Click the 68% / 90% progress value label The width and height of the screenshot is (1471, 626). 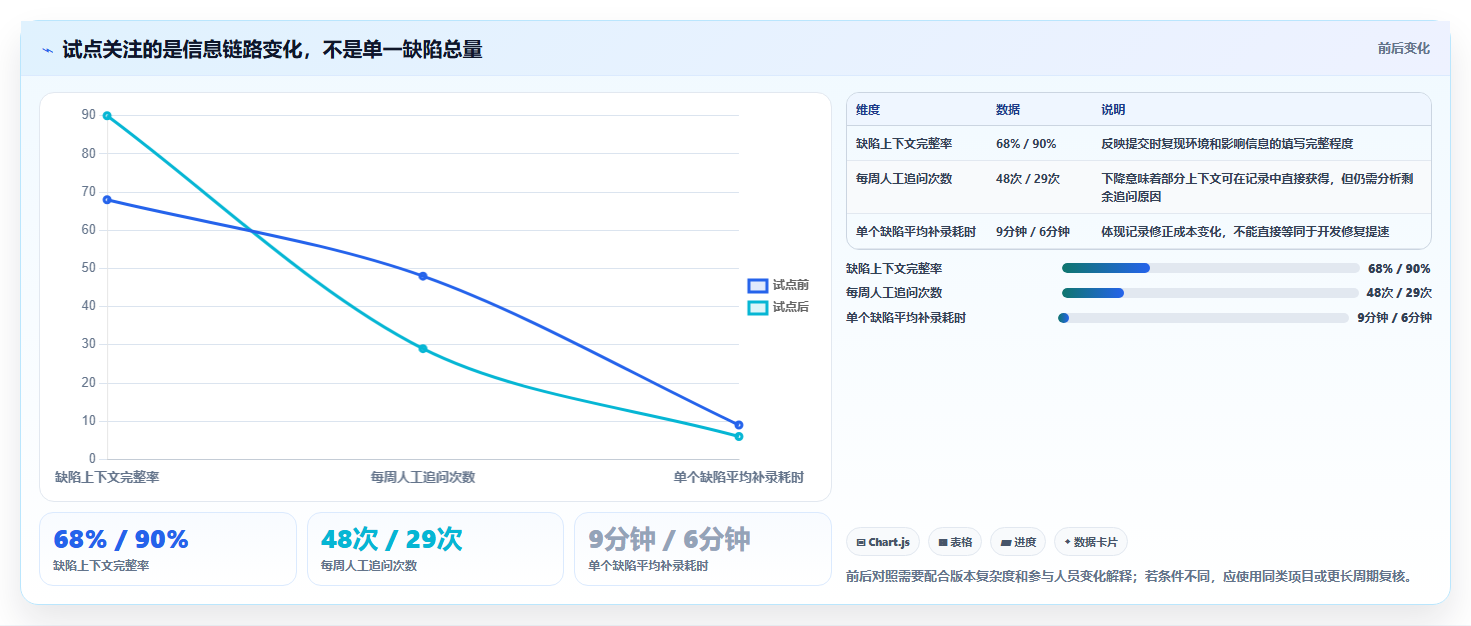point(1399,269)
